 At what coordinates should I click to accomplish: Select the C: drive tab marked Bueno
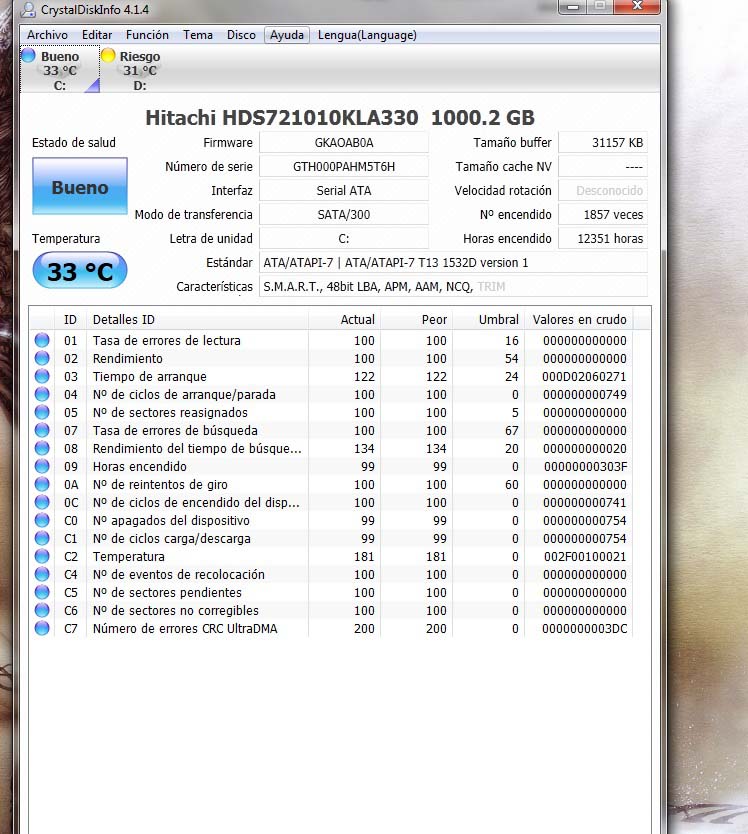point(60,70)
